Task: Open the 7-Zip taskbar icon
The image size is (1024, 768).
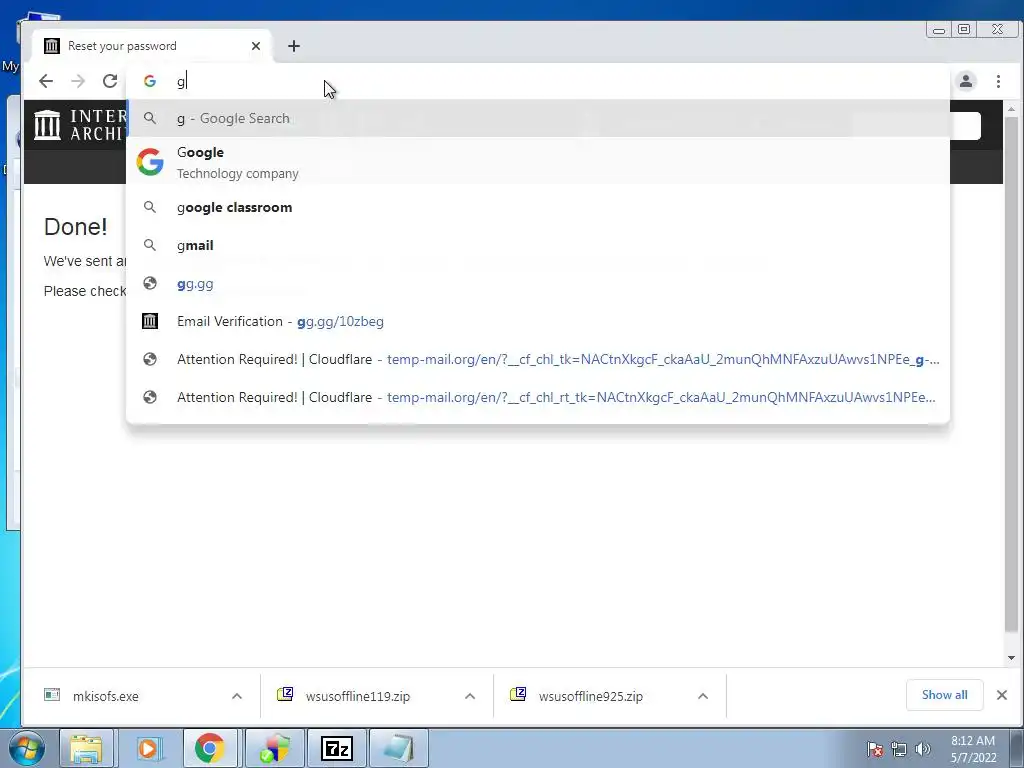Action: [337, 748]
